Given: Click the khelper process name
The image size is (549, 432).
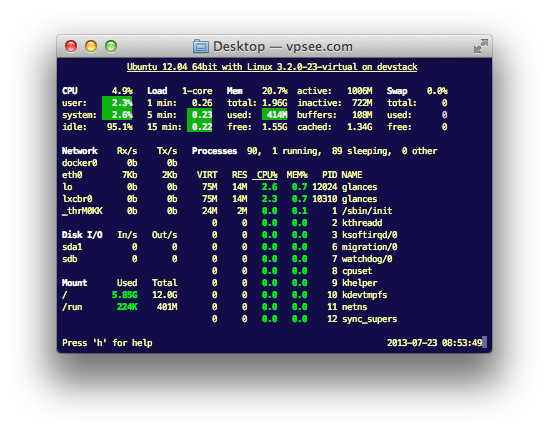Looking at the screenshot, I should coord(360,283).
